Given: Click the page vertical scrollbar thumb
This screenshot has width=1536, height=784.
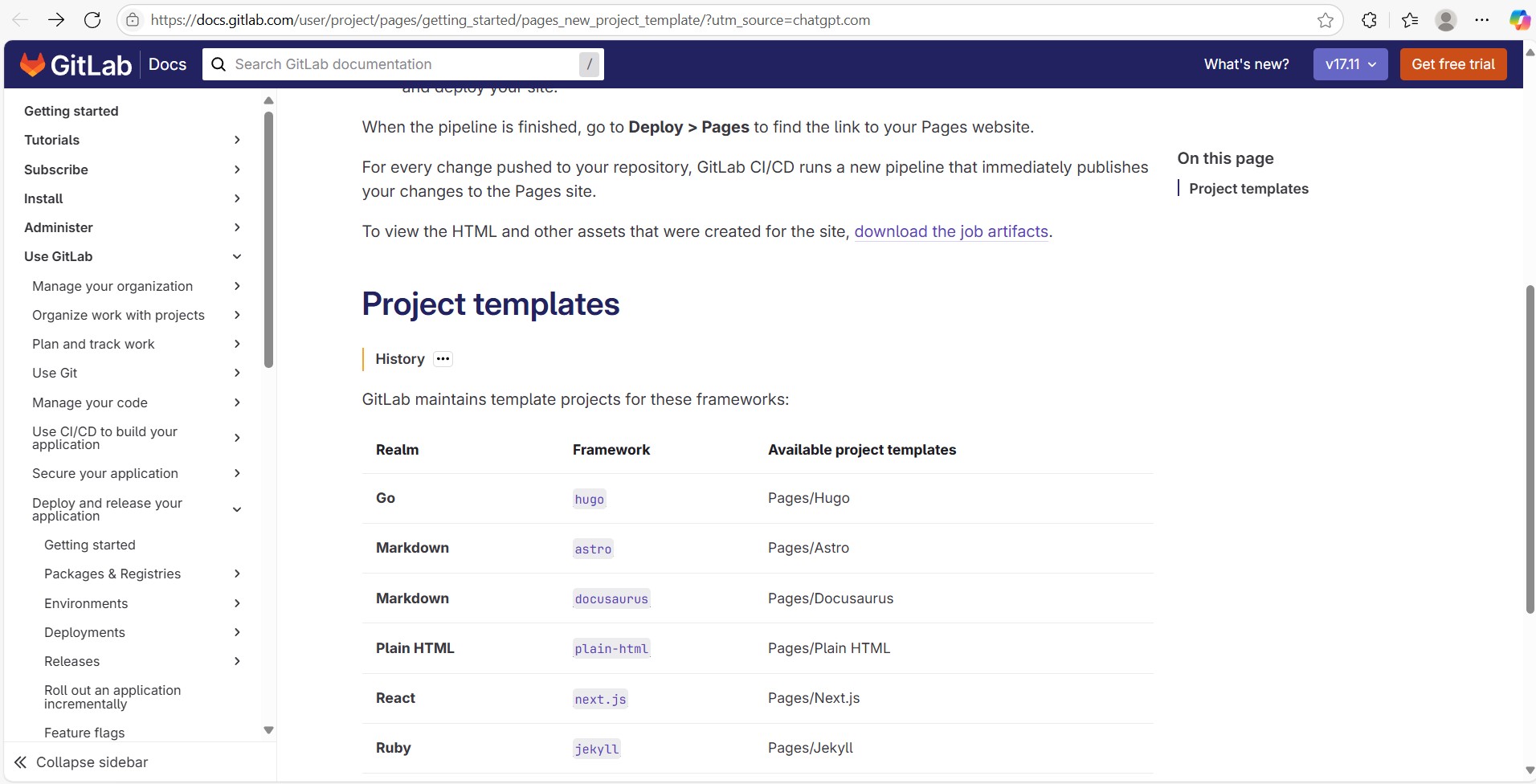Looking at the screenshot, I should 1530,449.
